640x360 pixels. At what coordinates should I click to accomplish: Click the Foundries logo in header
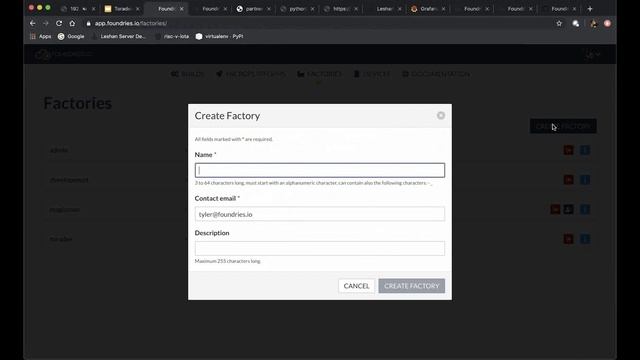pos(64,54)
